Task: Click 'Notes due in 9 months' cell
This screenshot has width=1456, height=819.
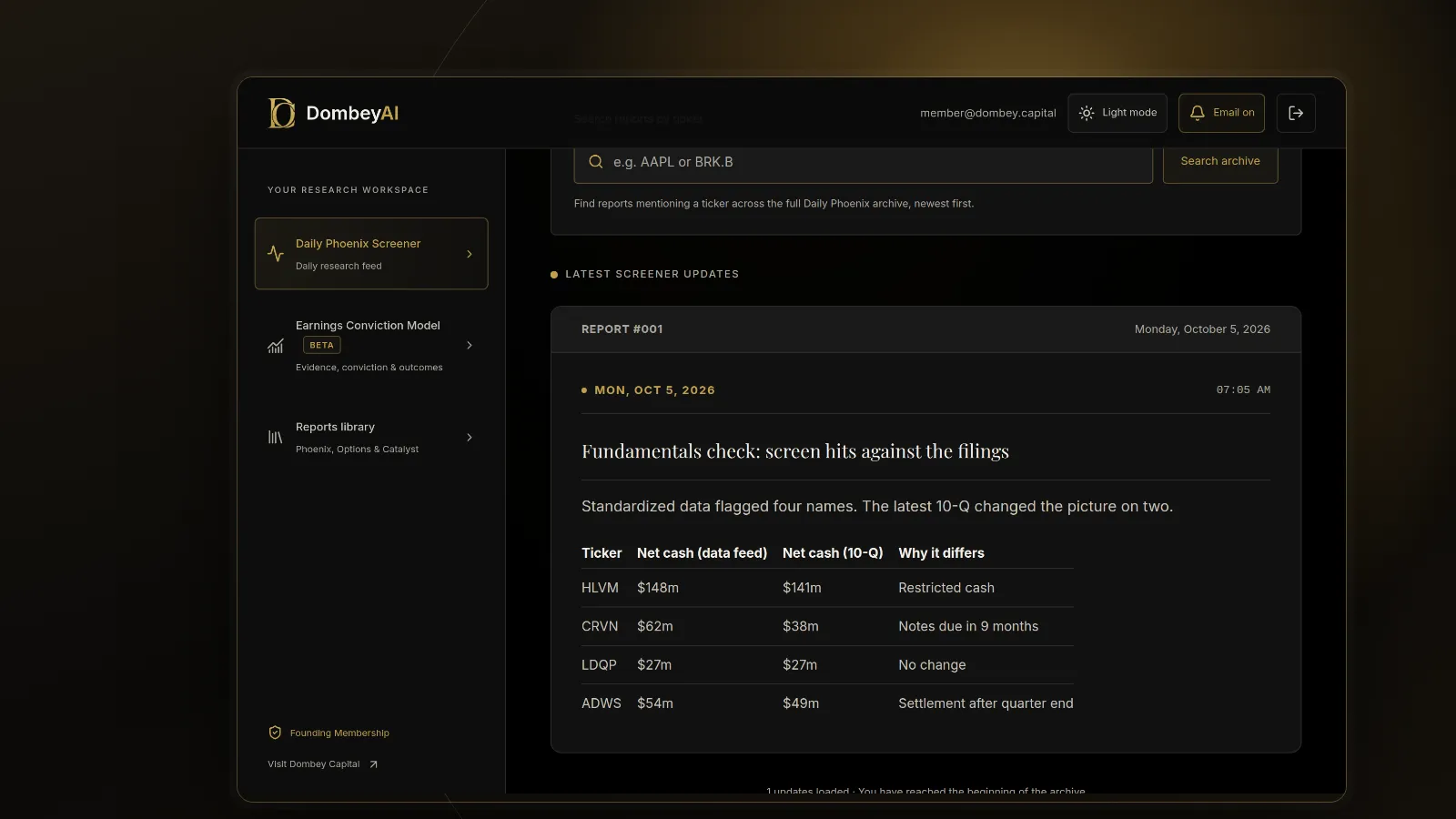Action: 968,626
